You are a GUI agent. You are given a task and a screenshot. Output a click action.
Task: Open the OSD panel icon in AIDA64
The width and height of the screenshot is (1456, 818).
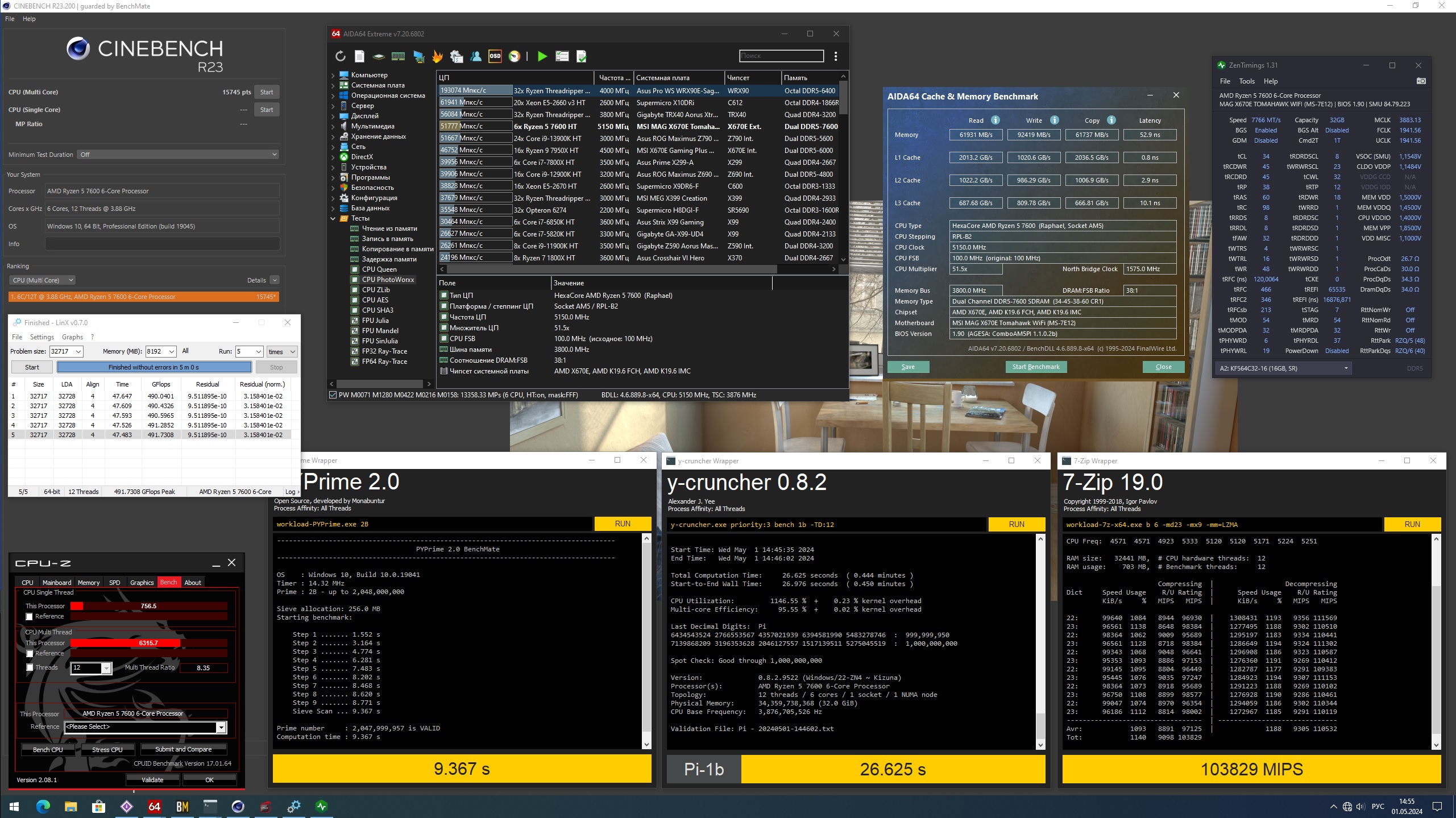(x=495, y=56)
